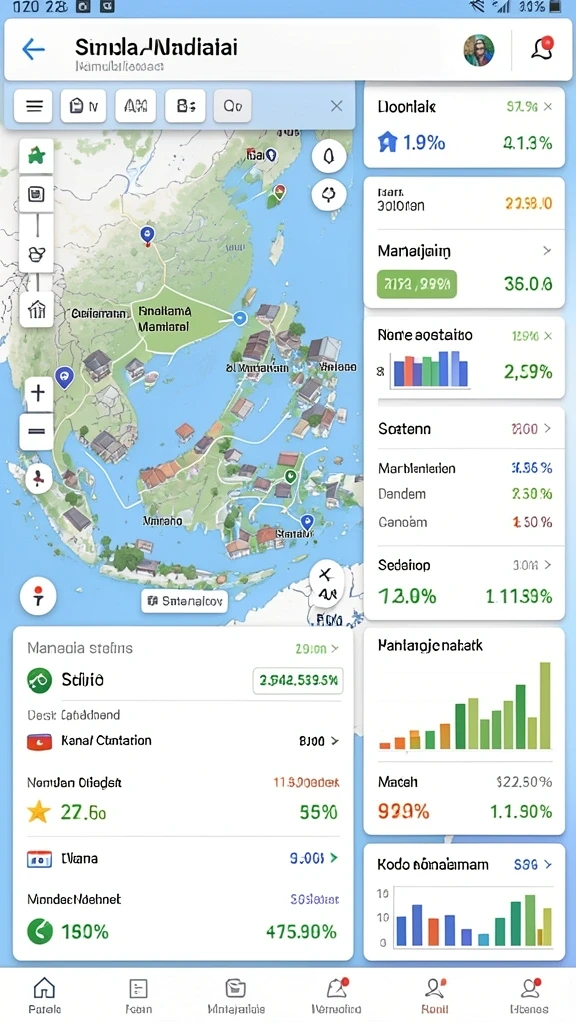The width and height of the screenshot is (576, 1024).
Task: Click the red flag beside Kanal Ctintation
Action: (x=39, y=741)
